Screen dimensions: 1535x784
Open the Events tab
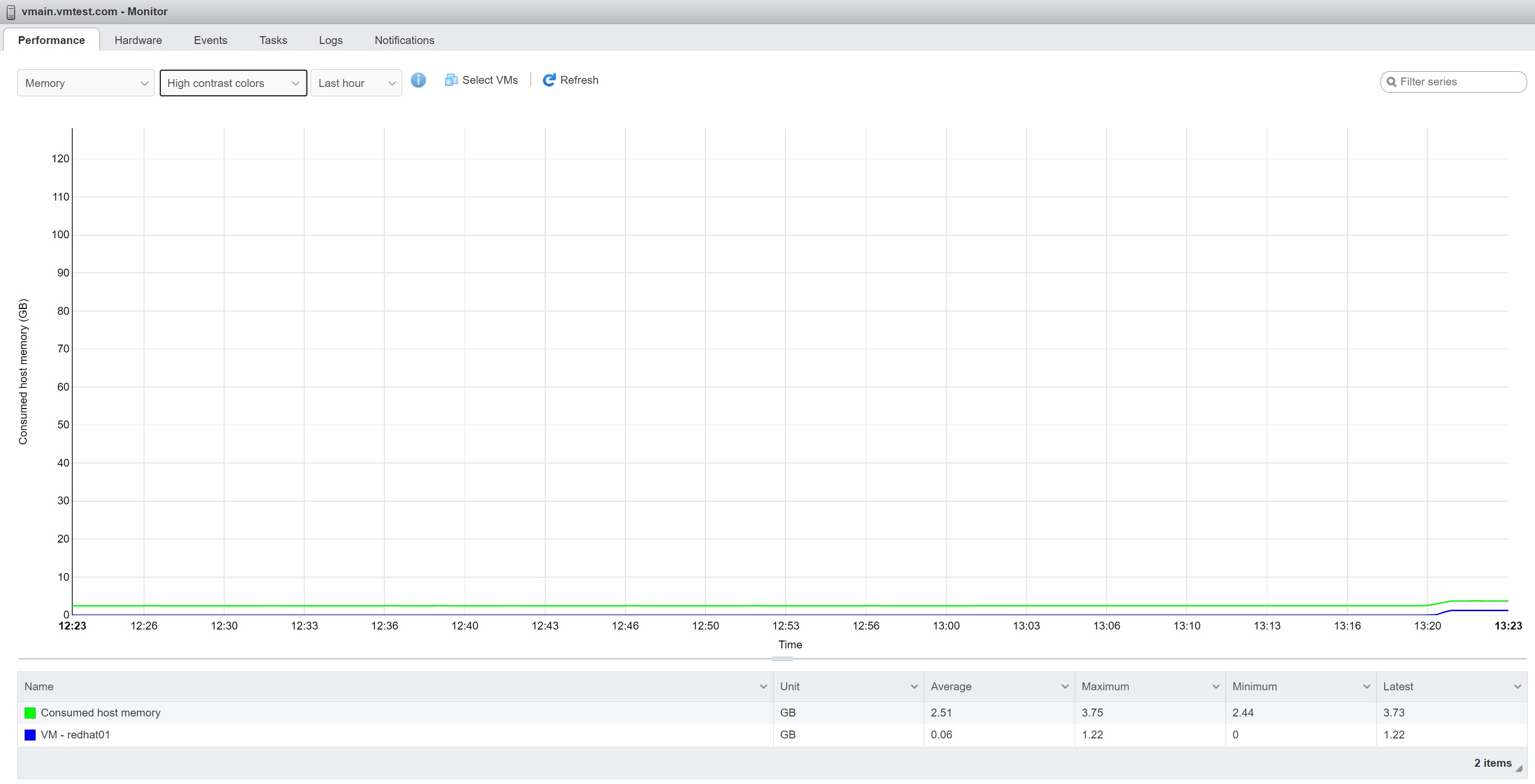coord(211,40)
